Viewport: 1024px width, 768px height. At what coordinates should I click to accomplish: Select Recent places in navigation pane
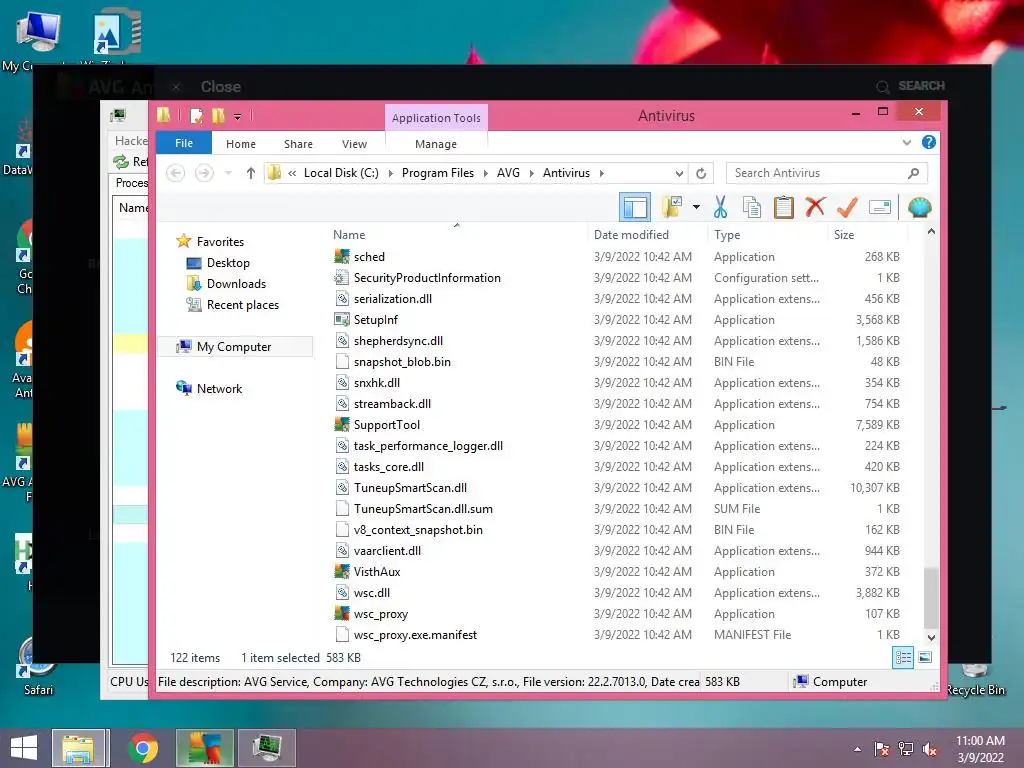click(x=242, y=304)
